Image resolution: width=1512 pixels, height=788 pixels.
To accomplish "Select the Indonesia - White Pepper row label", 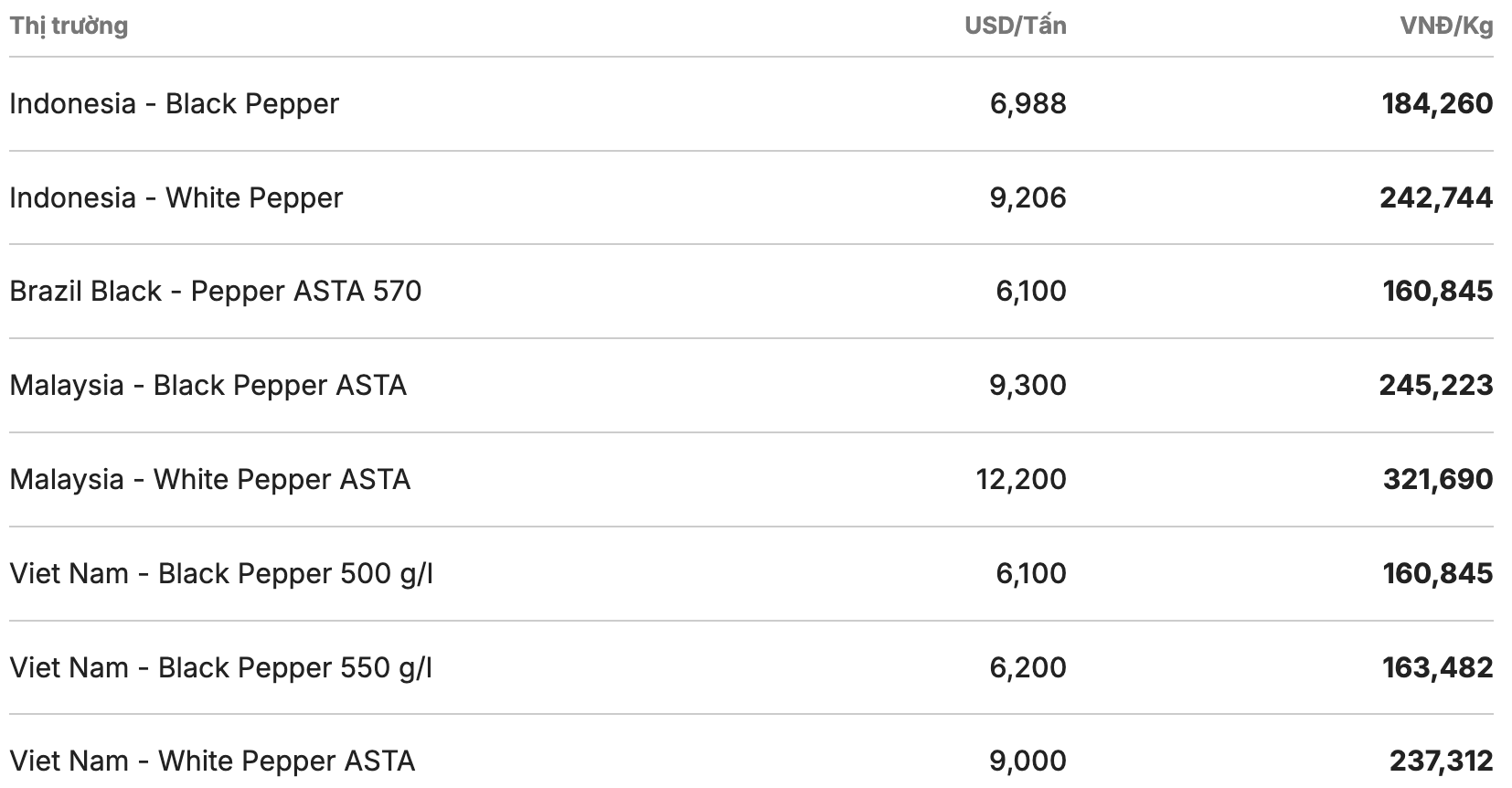I will coord(176,197).
